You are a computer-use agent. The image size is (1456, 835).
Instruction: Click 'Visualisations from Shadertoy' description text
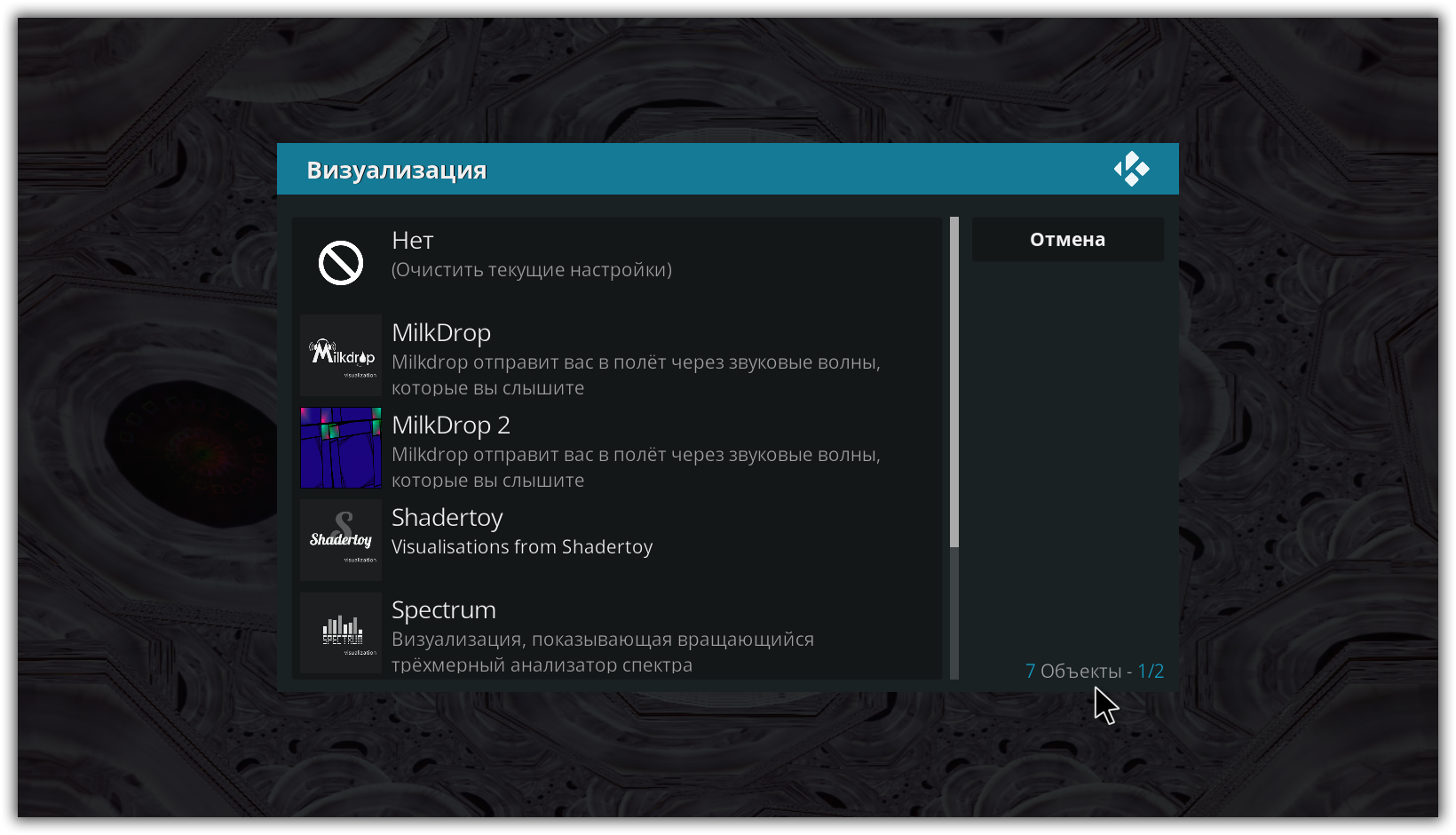(x=522, y=547)
